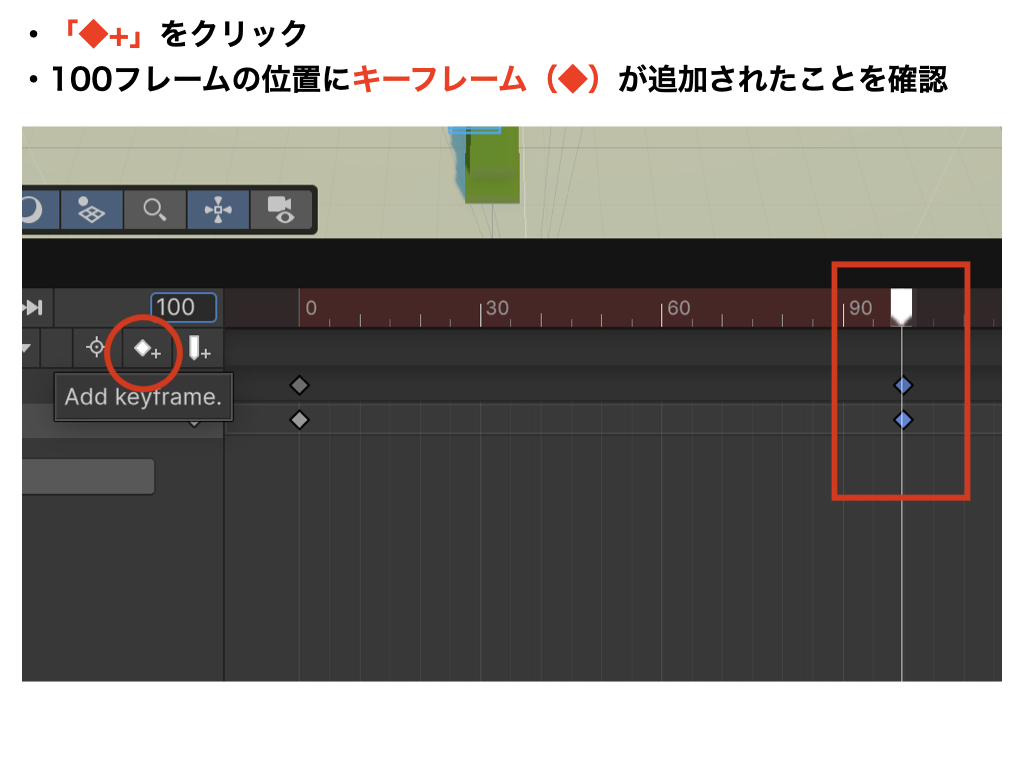This screenshot has width=1024, height=768.
Task: Click the timeline ruler at frame 30
Action: tap(483, 309)
